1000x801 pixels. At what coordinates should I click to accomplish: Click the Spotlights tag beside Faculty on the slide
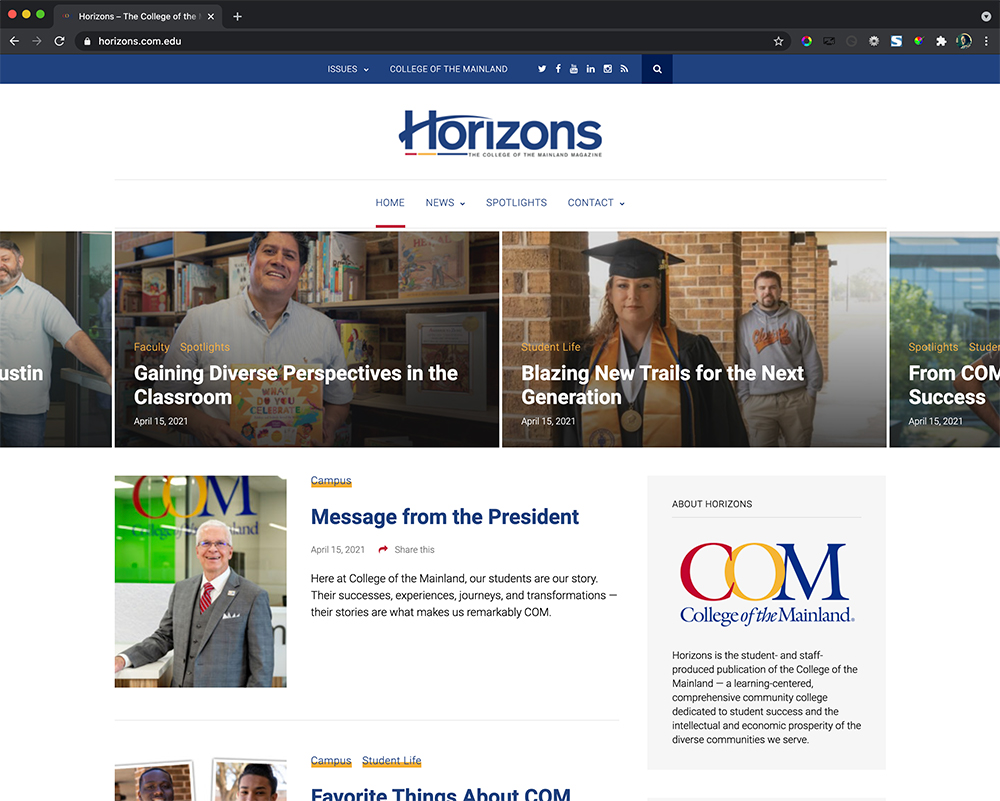tap(205, 347)
